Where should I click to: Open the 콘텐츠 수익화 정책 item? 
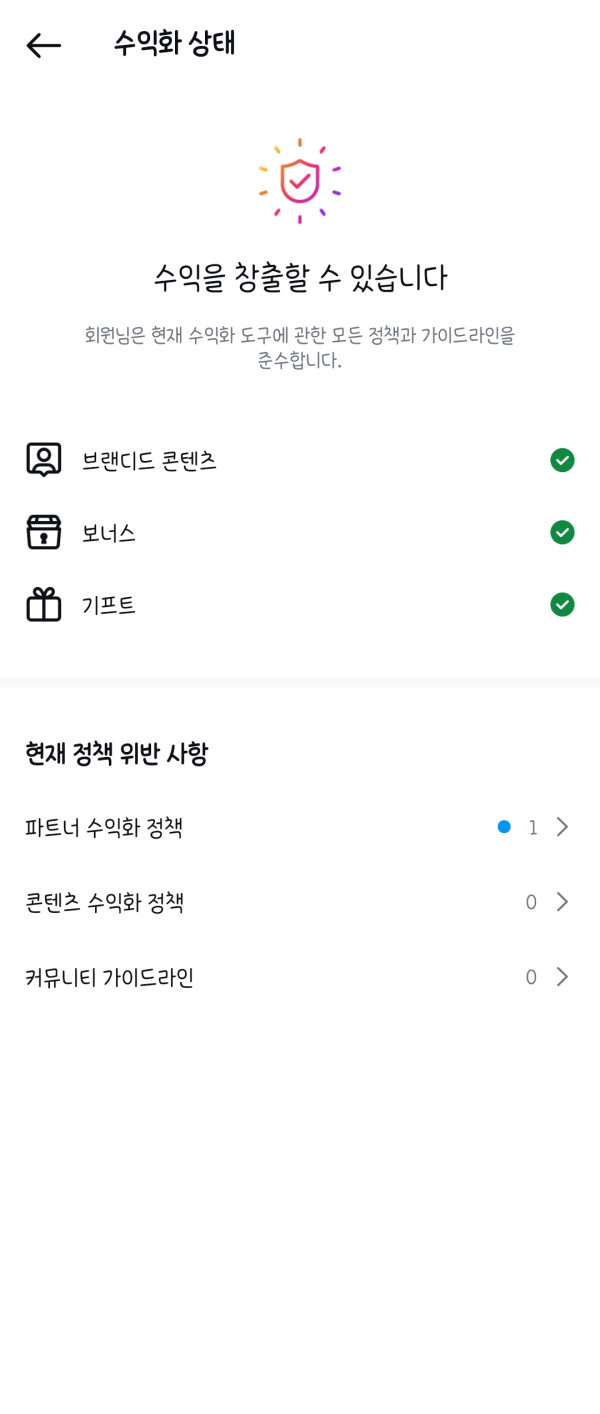click(x=105, y=903)
